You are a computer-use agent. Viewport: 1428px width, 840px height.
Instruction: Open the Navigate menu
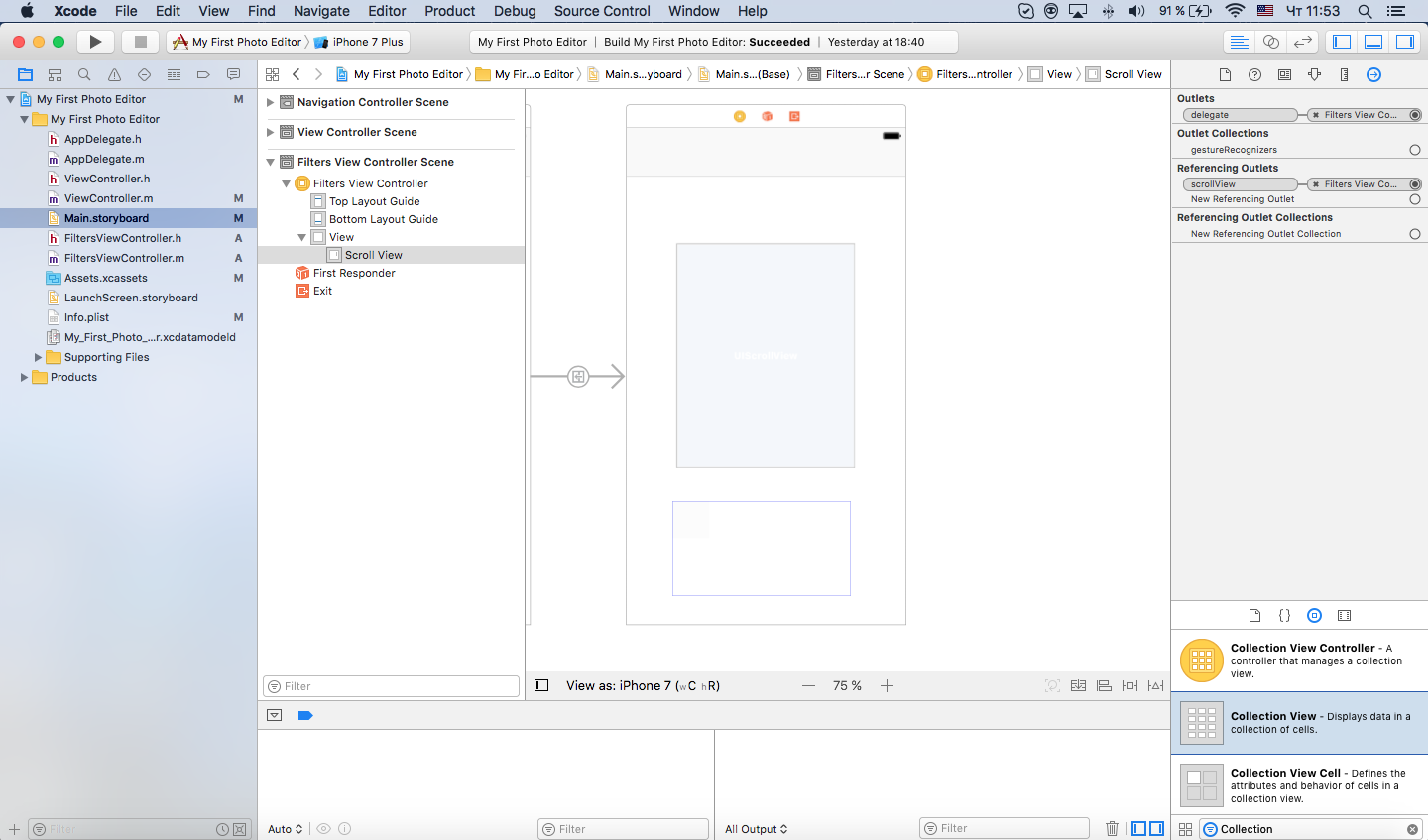(321, 11)
